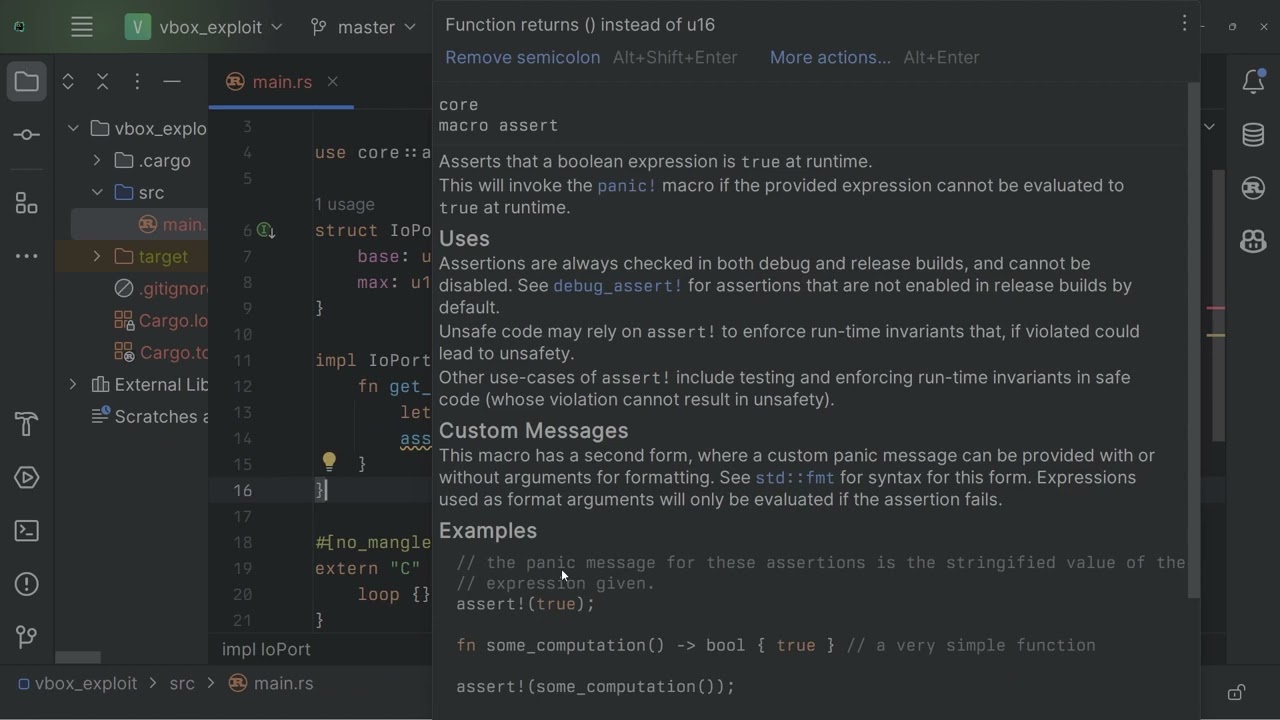1280x720 pixels.
Task: Open the master branch dropdown
Action: (364, 27)
